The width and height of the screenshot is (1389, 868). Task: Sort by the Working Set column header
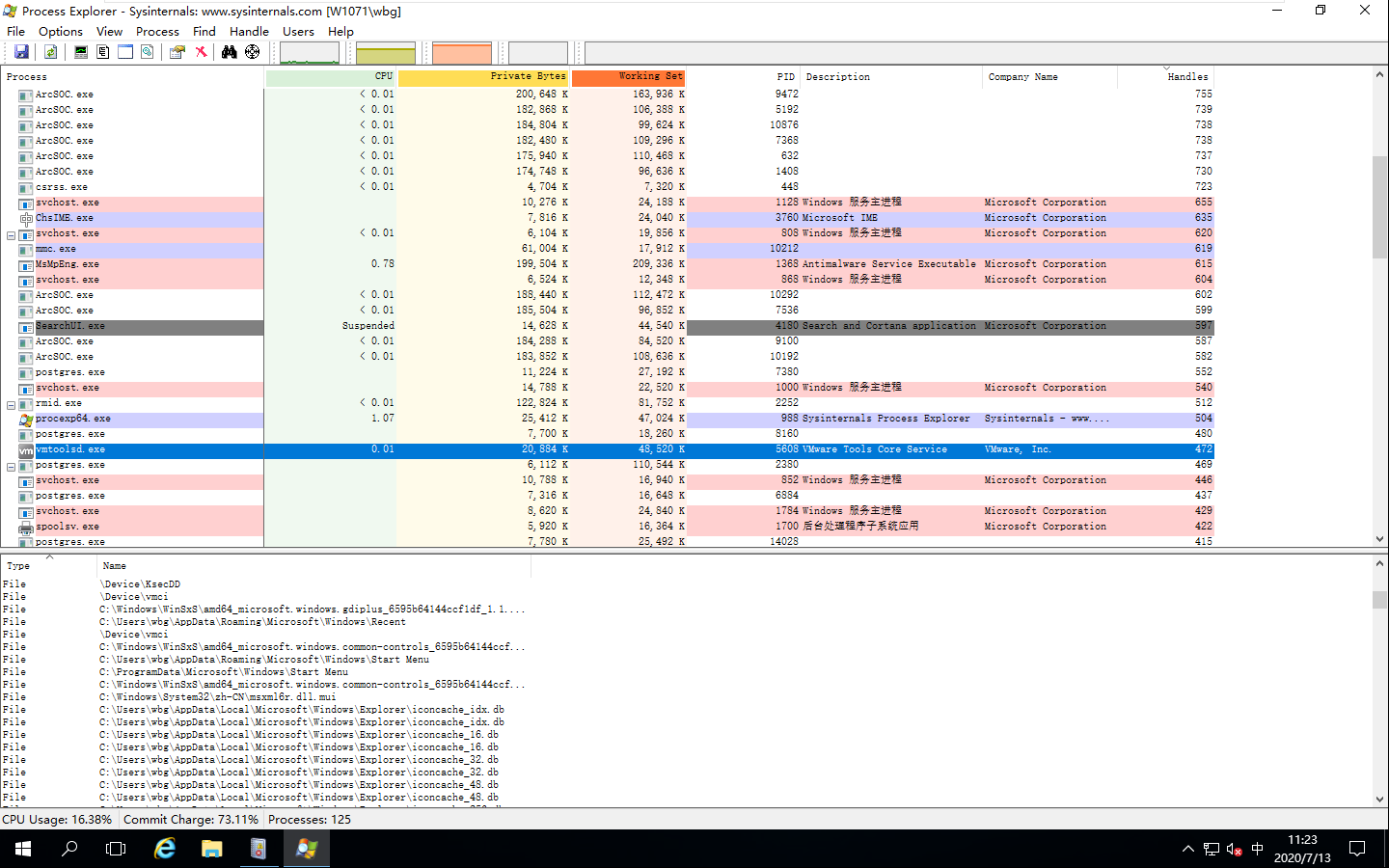[x=628, y=77]
